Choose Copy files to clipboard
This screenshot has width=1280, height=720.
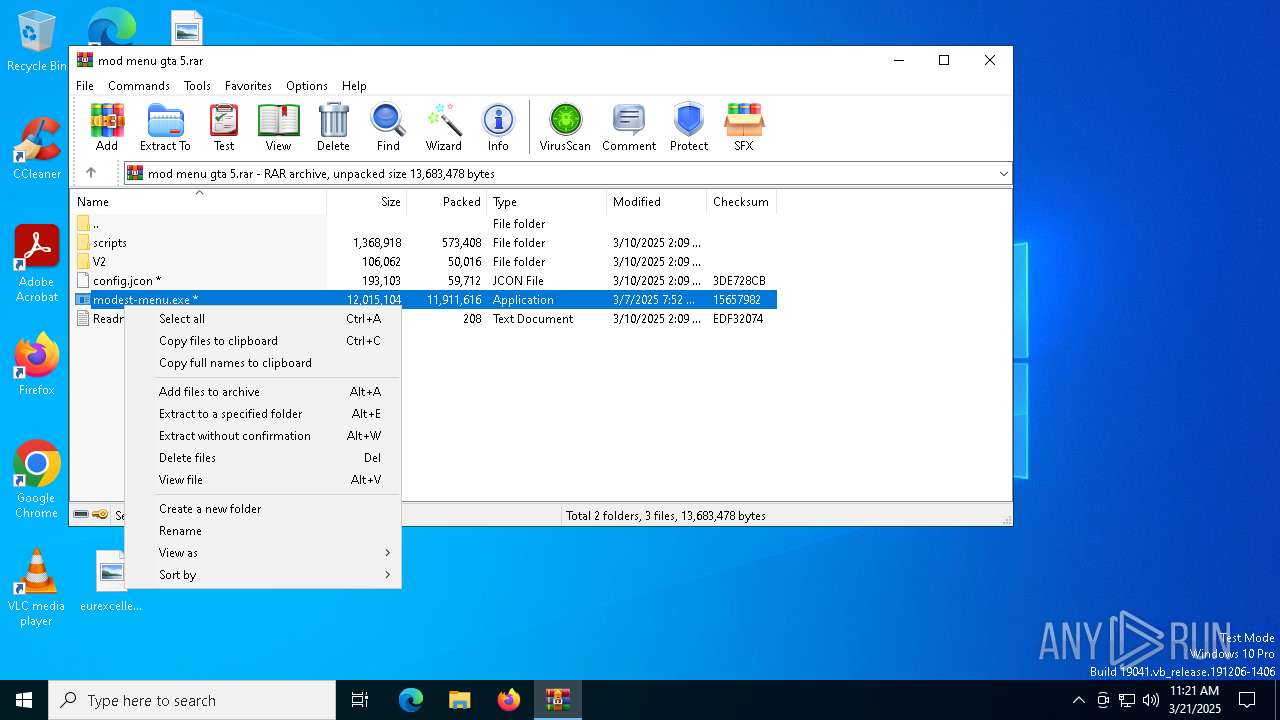click(x=263, y=341)
